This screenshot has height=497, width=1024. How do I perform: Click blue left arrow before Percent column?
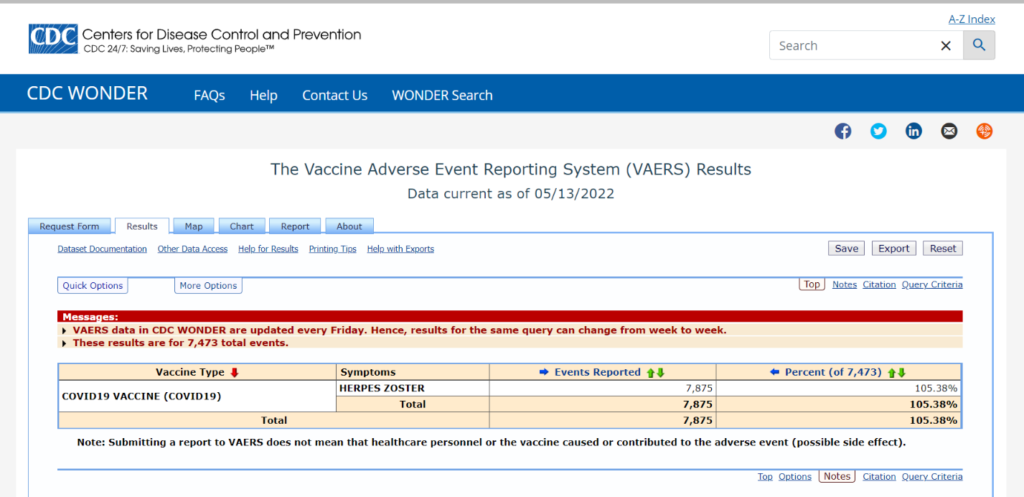click(x=775, y=372)
